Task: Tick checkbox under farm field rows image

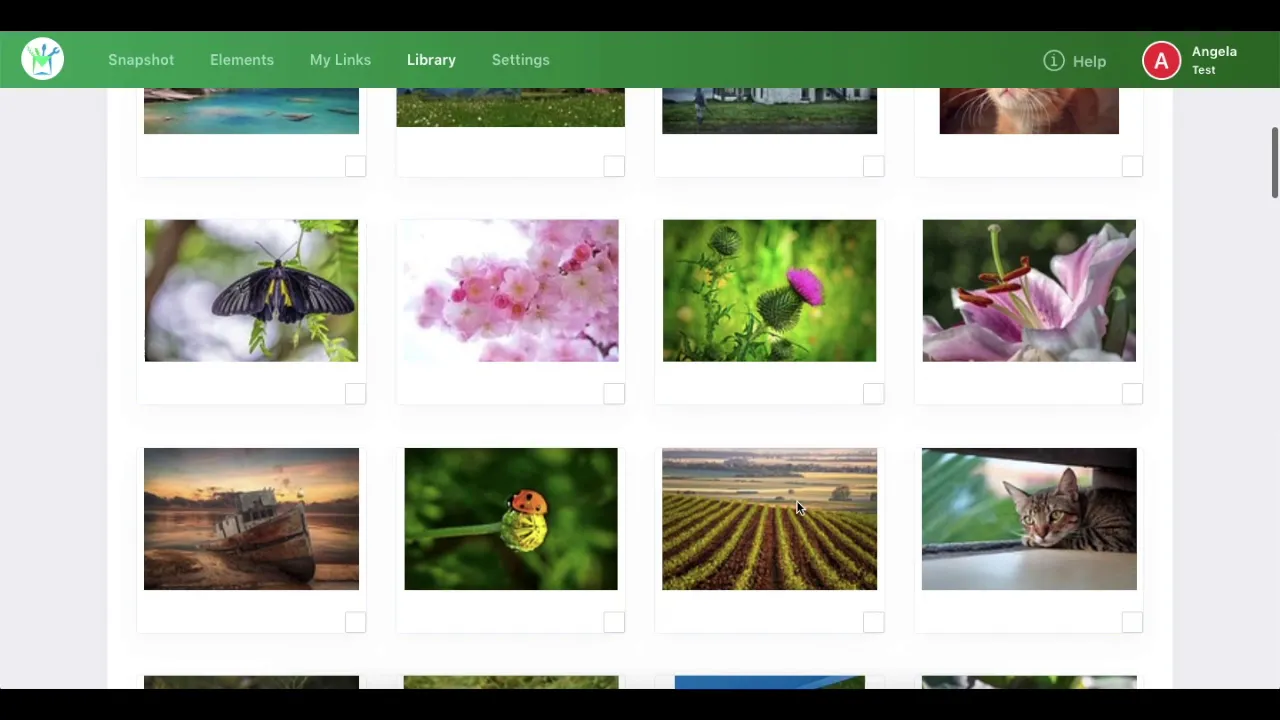Action: [x=873, y=622]
